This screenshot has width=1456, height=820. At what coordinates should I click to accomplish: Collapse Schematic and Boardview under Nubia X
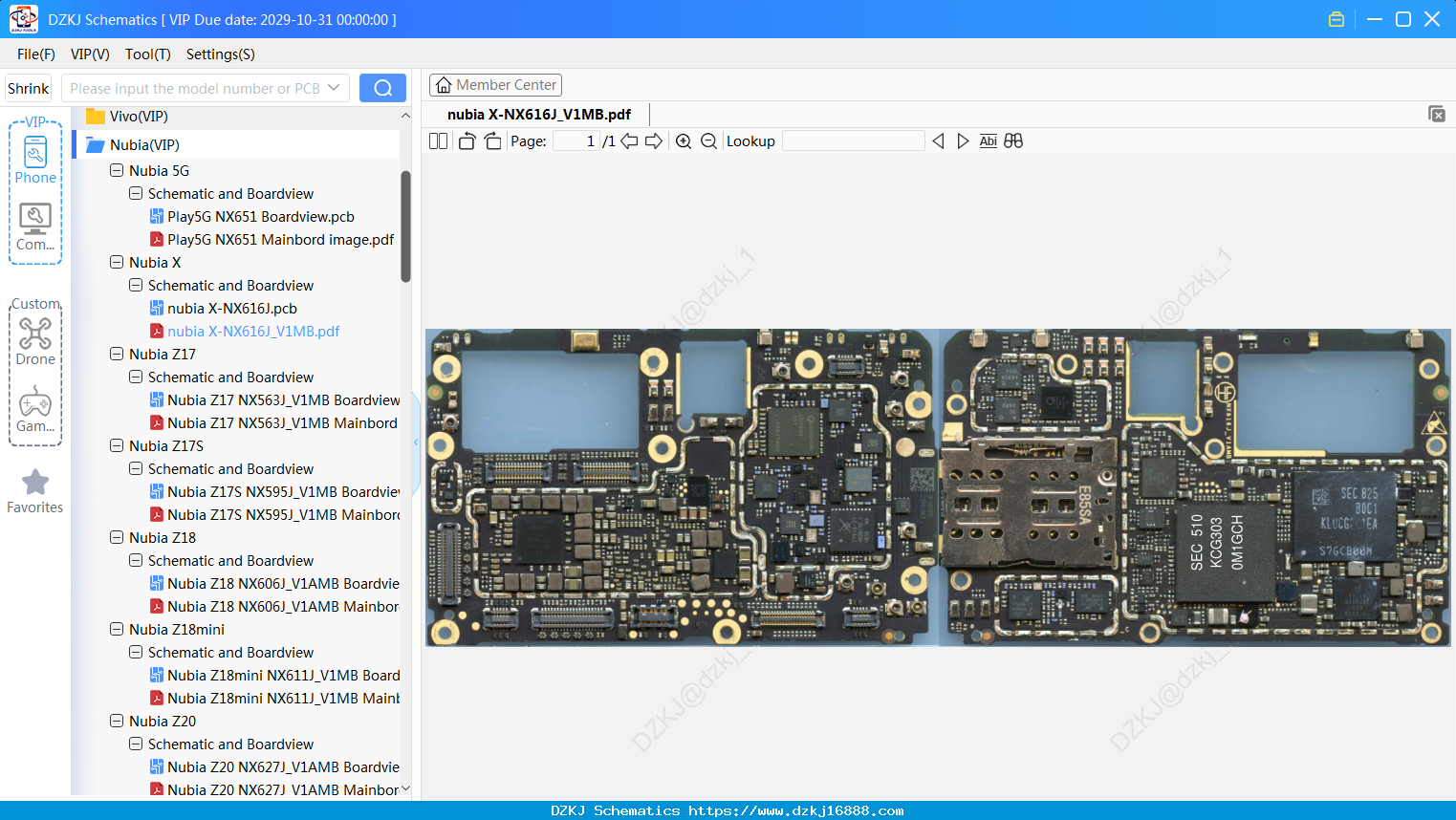coord(136,285)
